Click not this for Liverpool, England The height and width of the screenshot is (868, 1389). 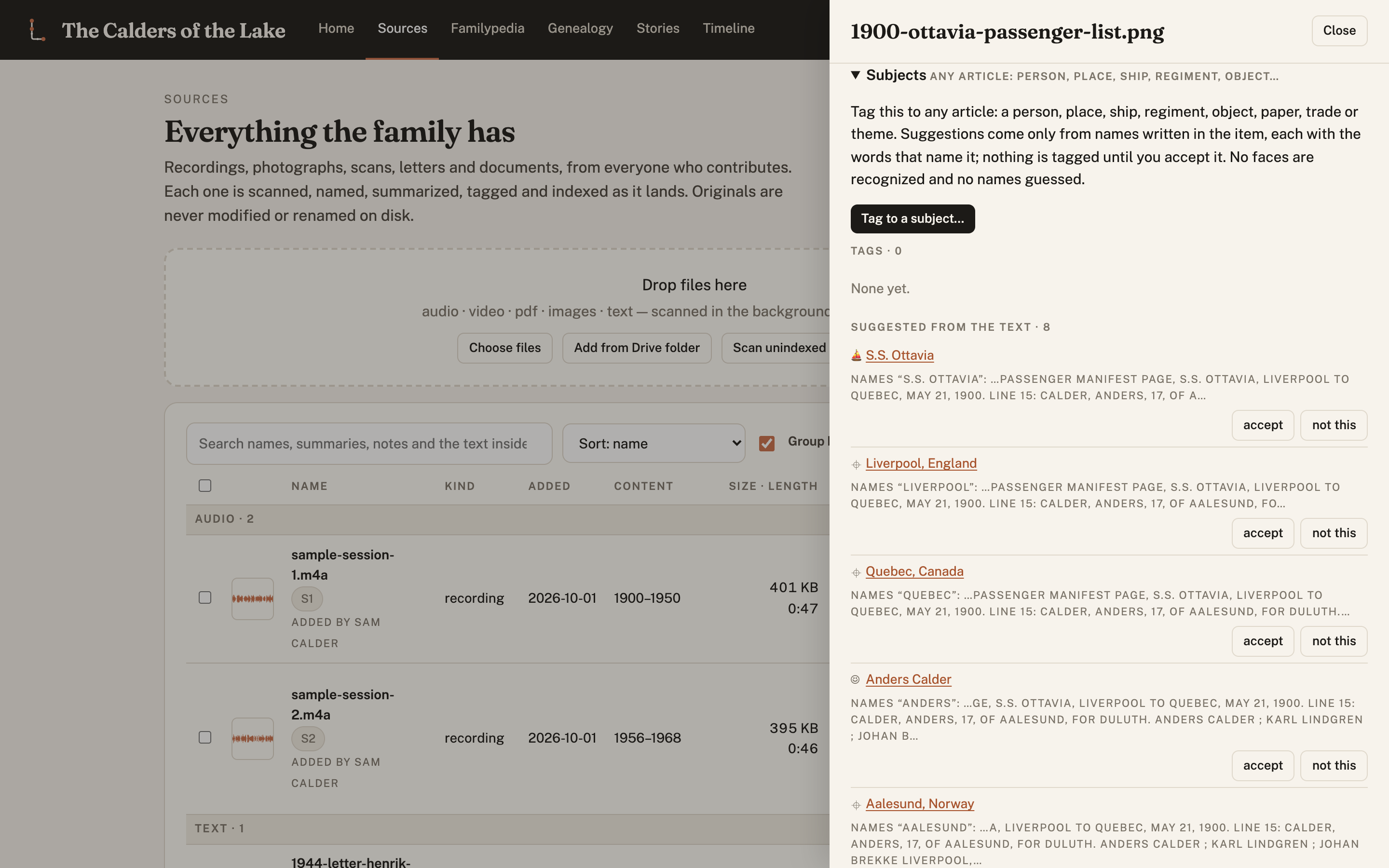pyautogui.click(x=1334, y=533)
